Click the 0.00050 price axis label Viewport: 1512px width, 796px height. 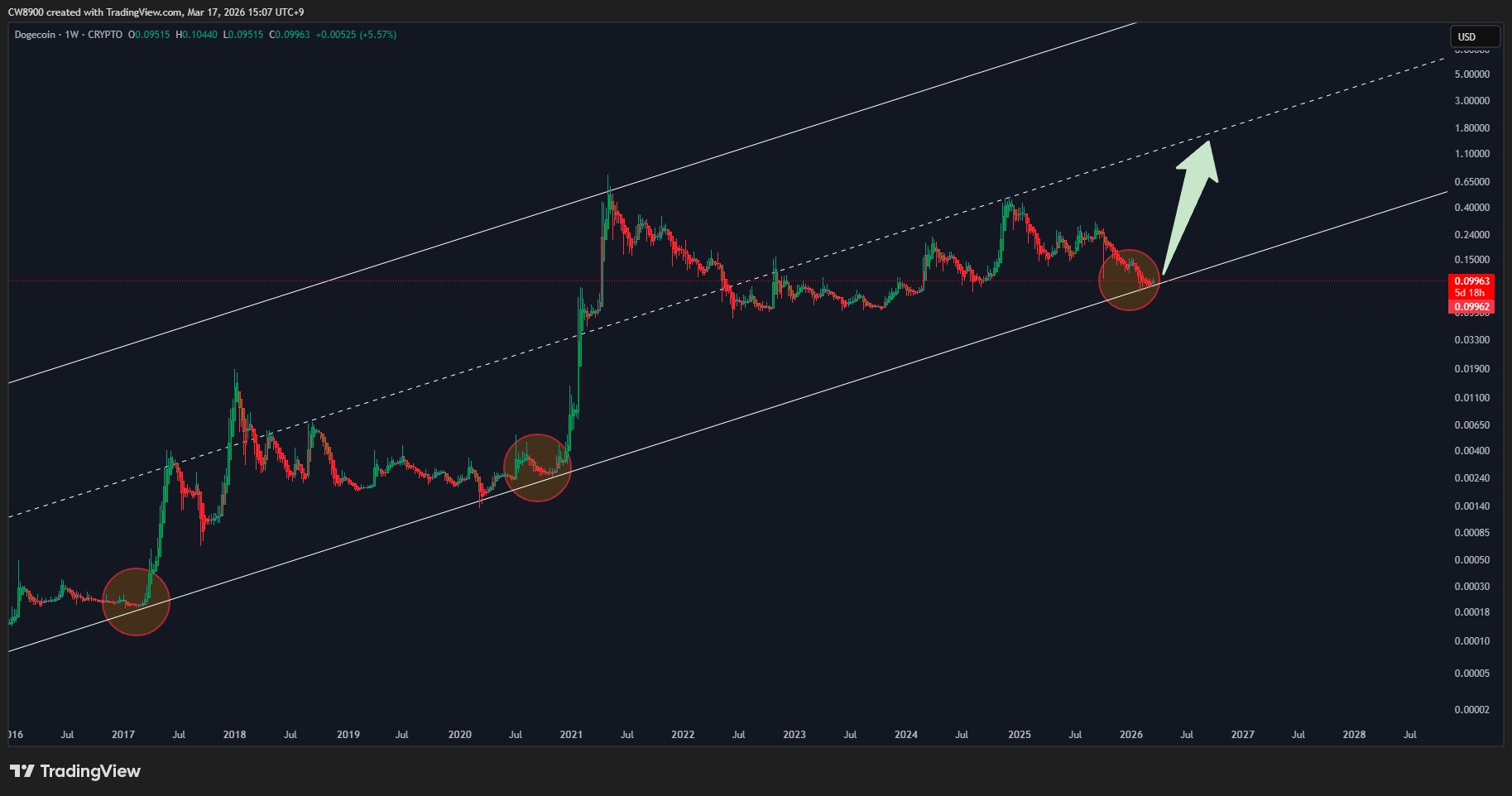click(1472, 560)
